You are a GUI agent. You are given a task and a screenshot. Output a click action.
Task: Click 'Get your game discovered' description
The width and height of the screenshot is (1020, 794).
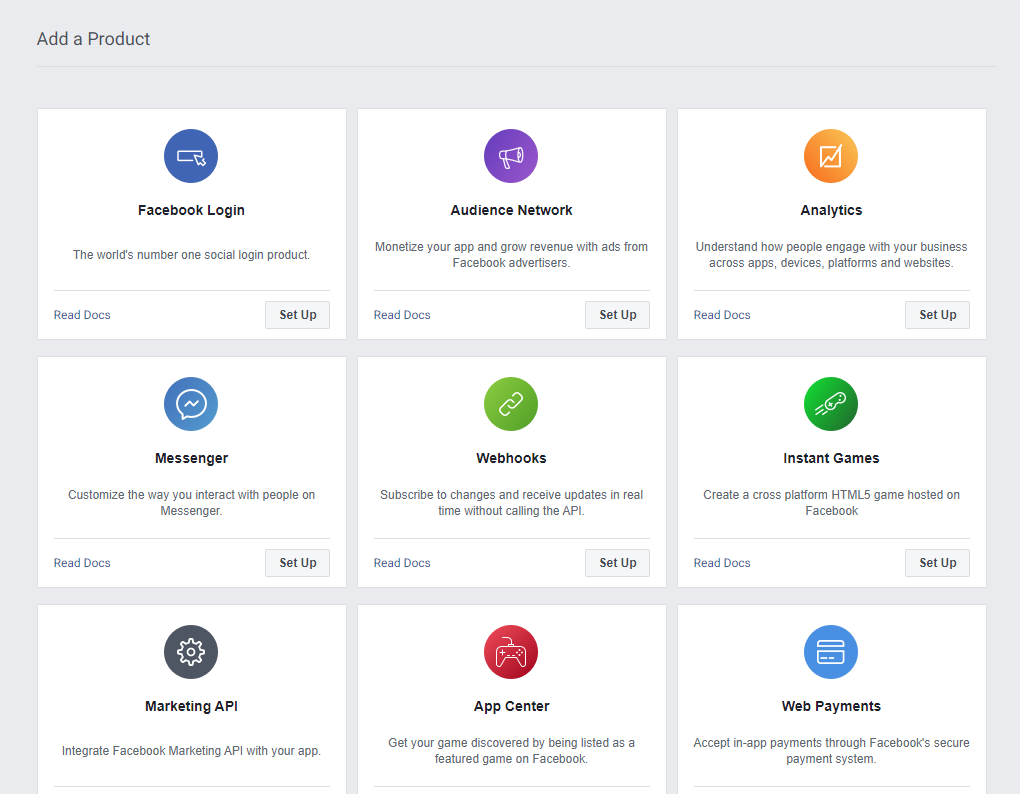tap(511, 751)
